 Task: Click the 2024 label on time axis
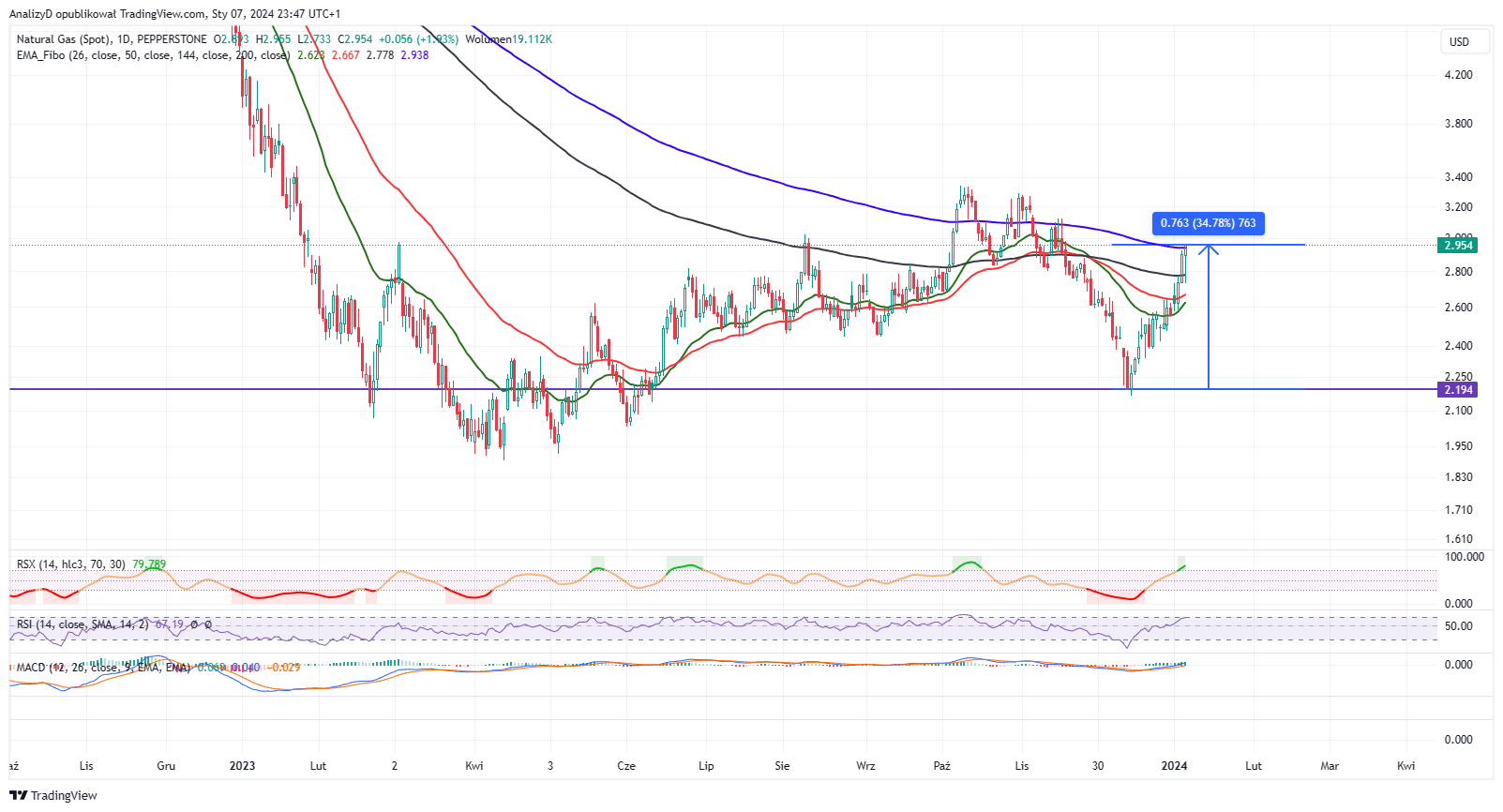click(1174, 766)
